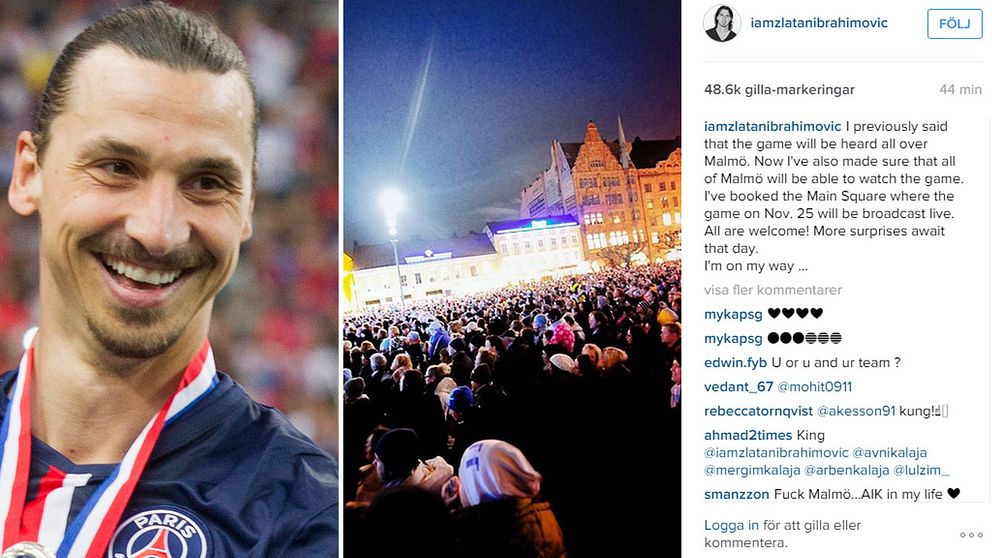The height and width of the screenshot is (558, 992).
Task: Click the Zlatan profile avatar picture
Action: tap(722, 23)
